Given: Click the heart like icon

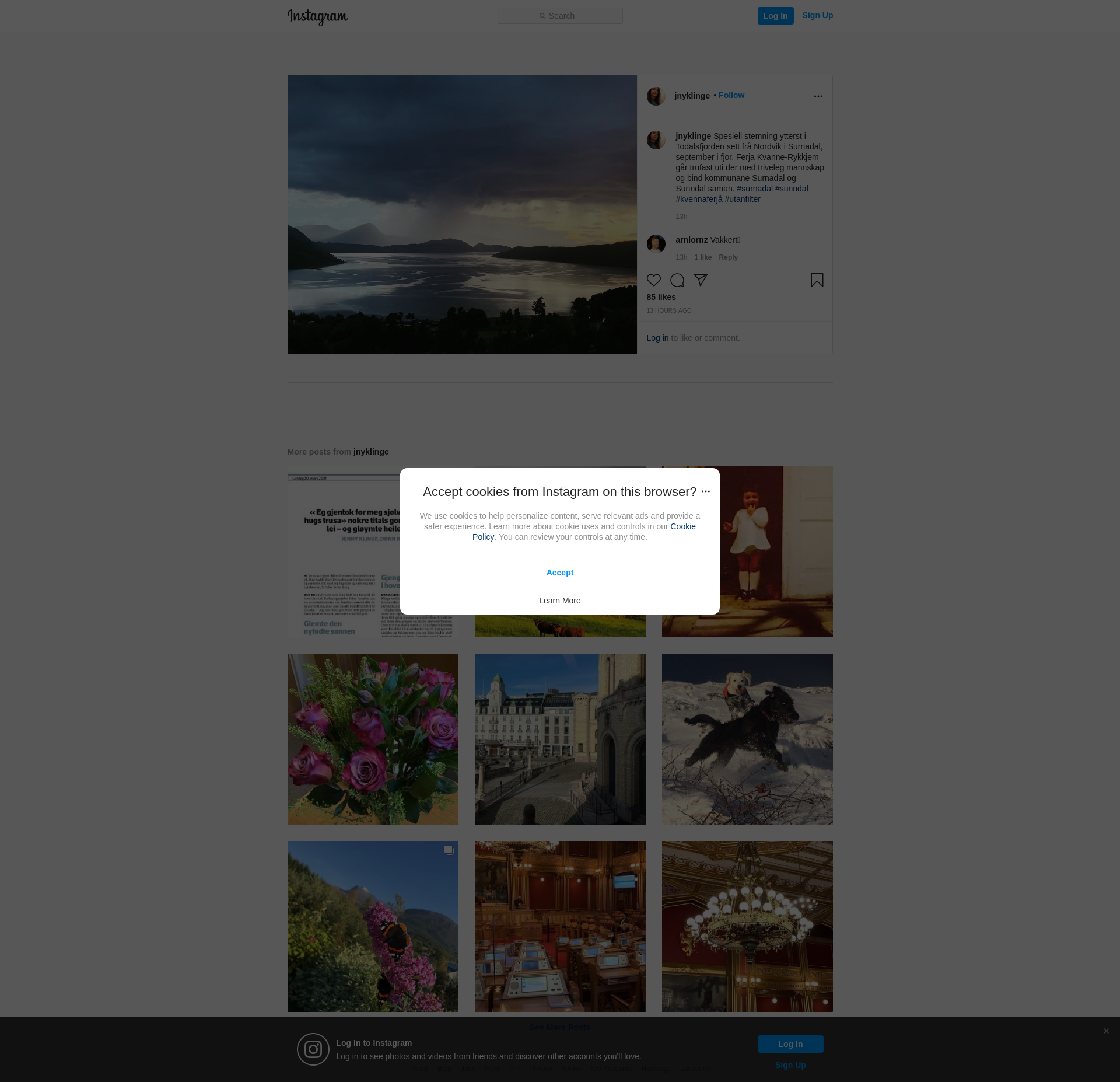Looking at the screenshot, I should [653, 280].
